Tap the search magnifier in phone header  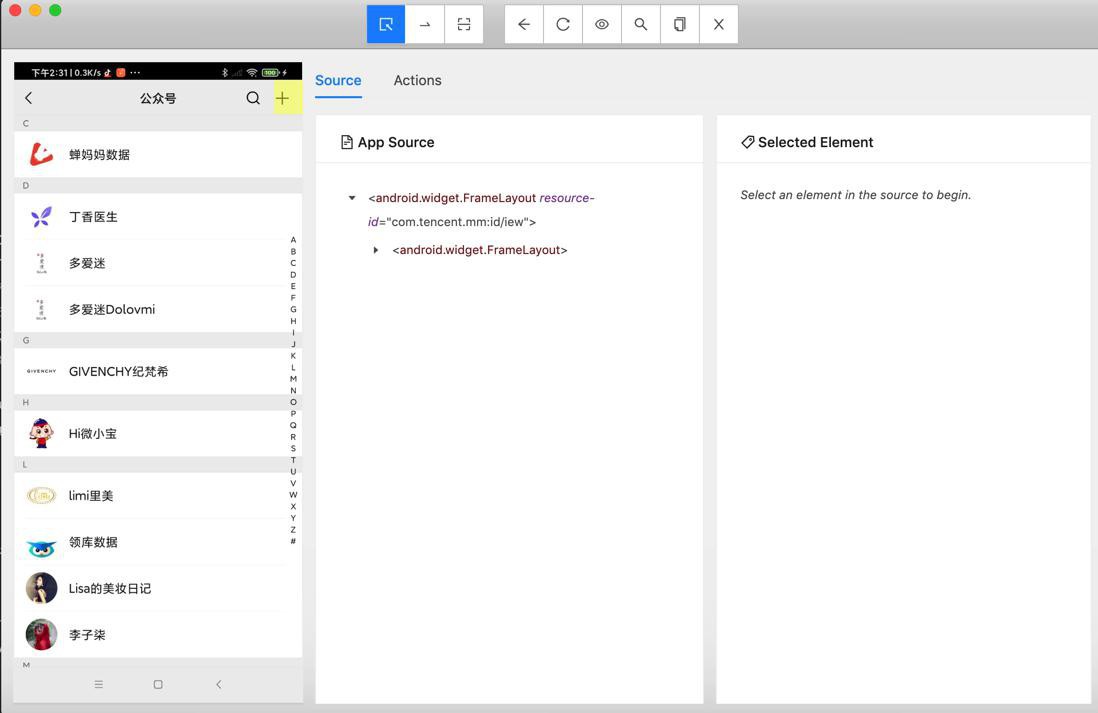tap(253, 98)
